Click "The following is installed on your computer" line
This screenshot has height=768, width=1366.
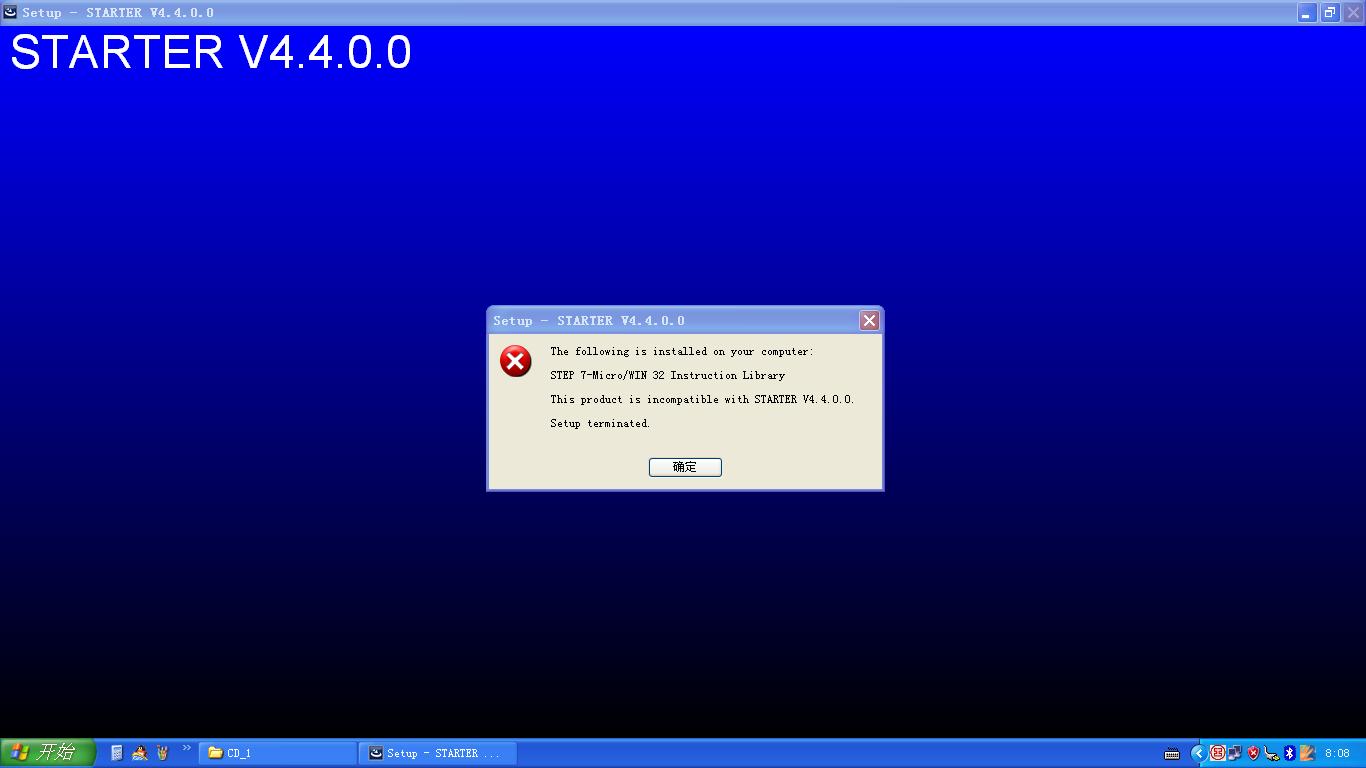(682, 352)
